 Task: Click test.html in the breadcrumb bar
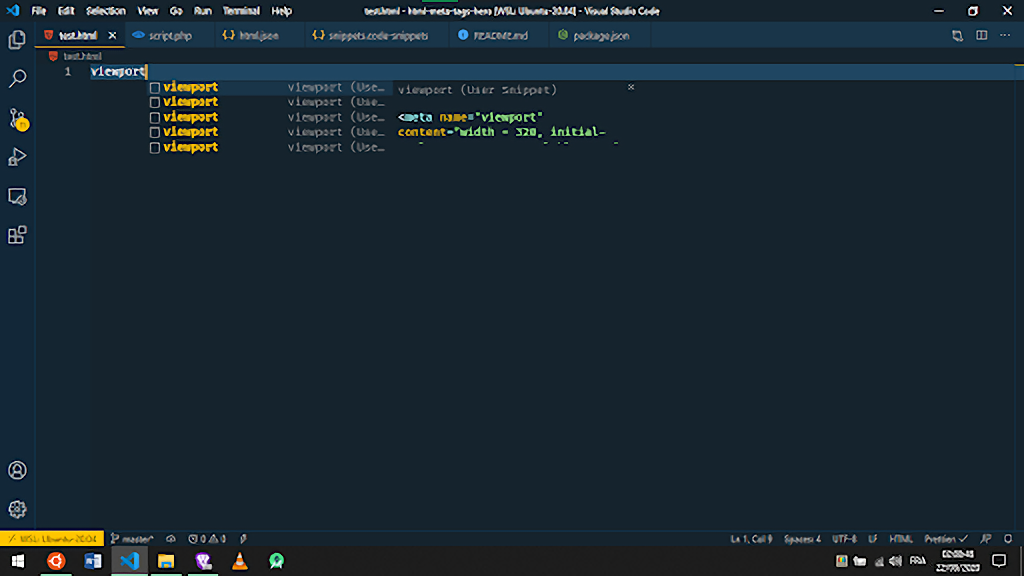coord(82,56)
